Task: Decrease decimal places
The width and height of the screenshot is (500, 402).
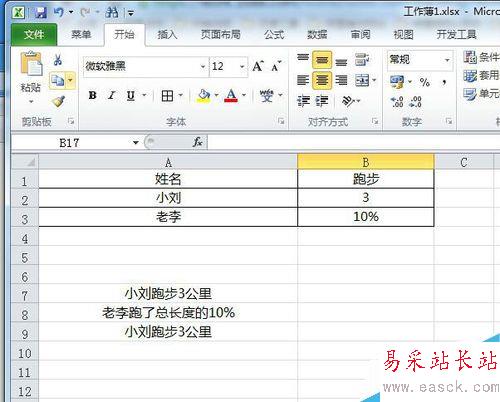Action: pos(415,102)
